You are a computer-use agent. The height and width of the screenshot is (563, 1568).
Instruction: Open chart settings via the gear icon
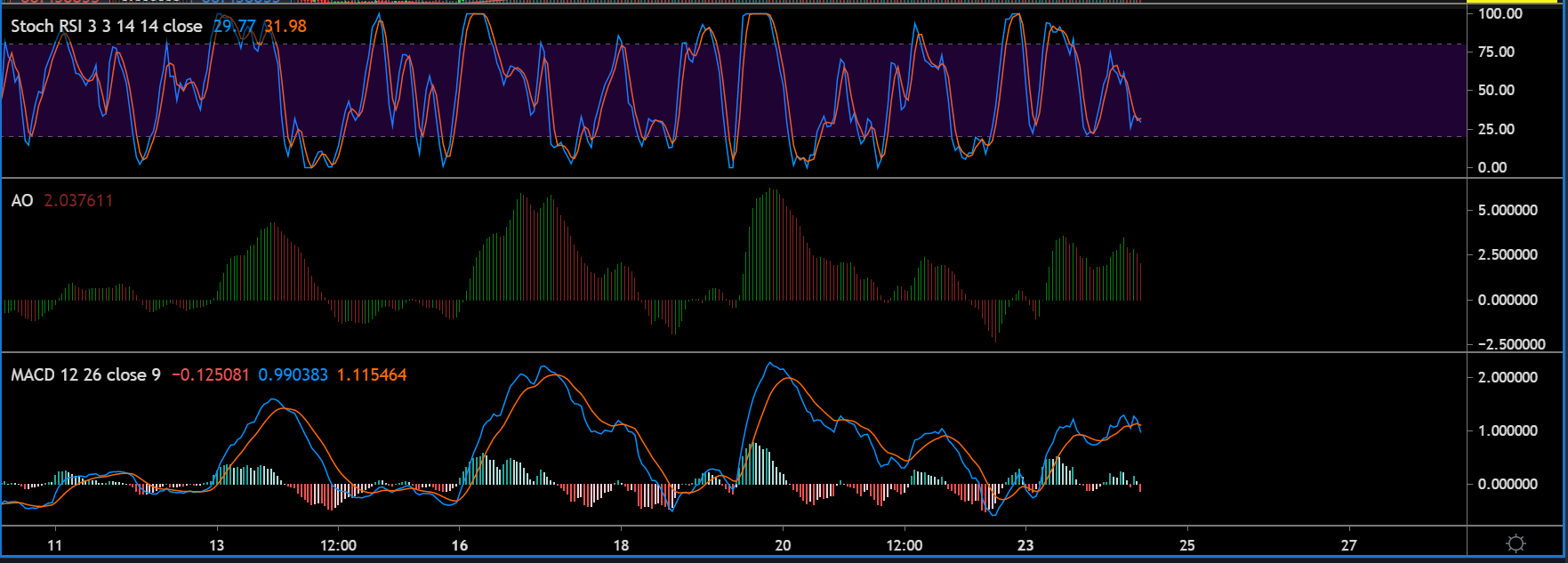(x=1516, y=543)
